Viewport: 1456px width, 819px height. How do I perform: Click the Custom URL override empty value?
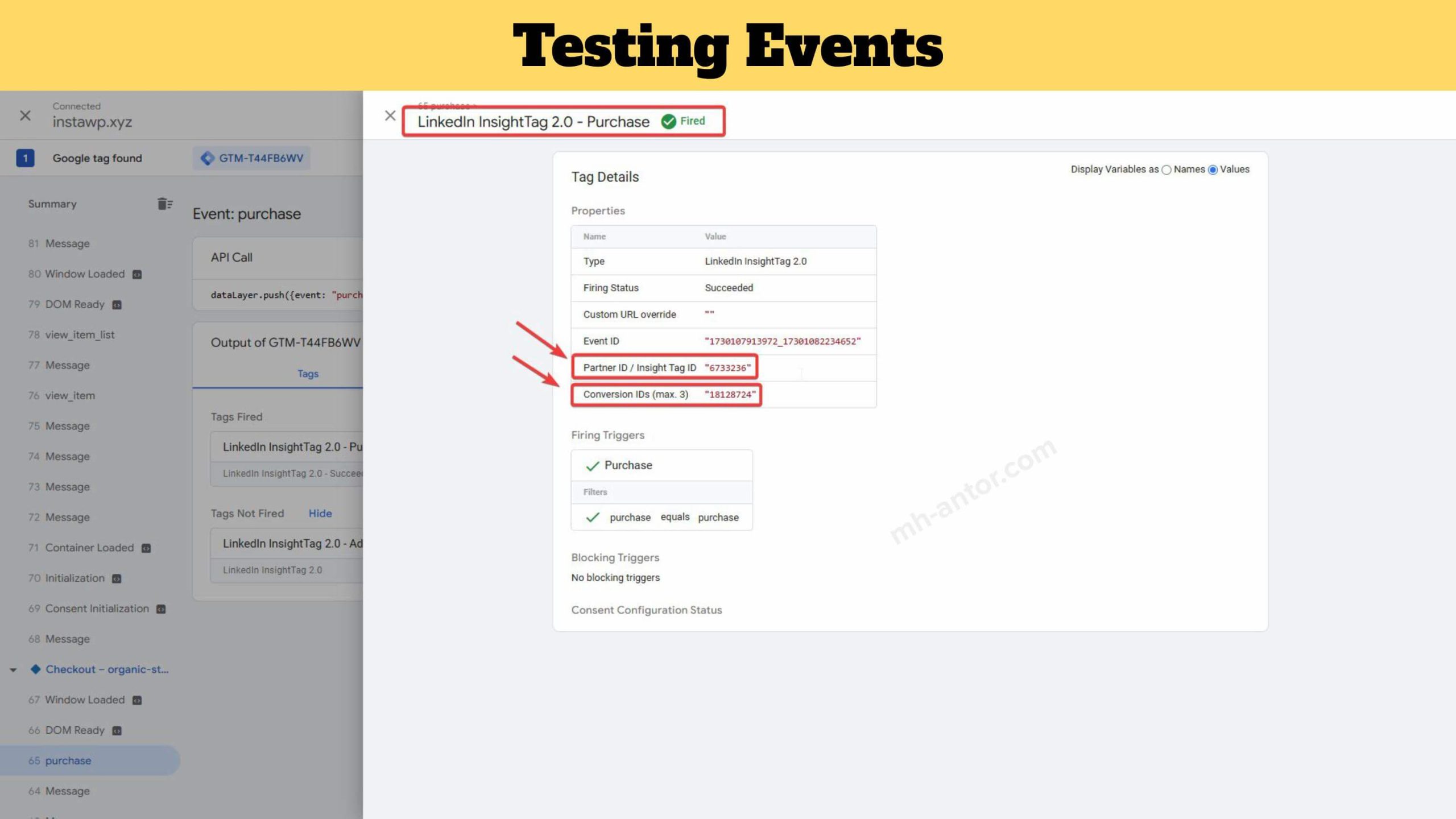[709, 313]
